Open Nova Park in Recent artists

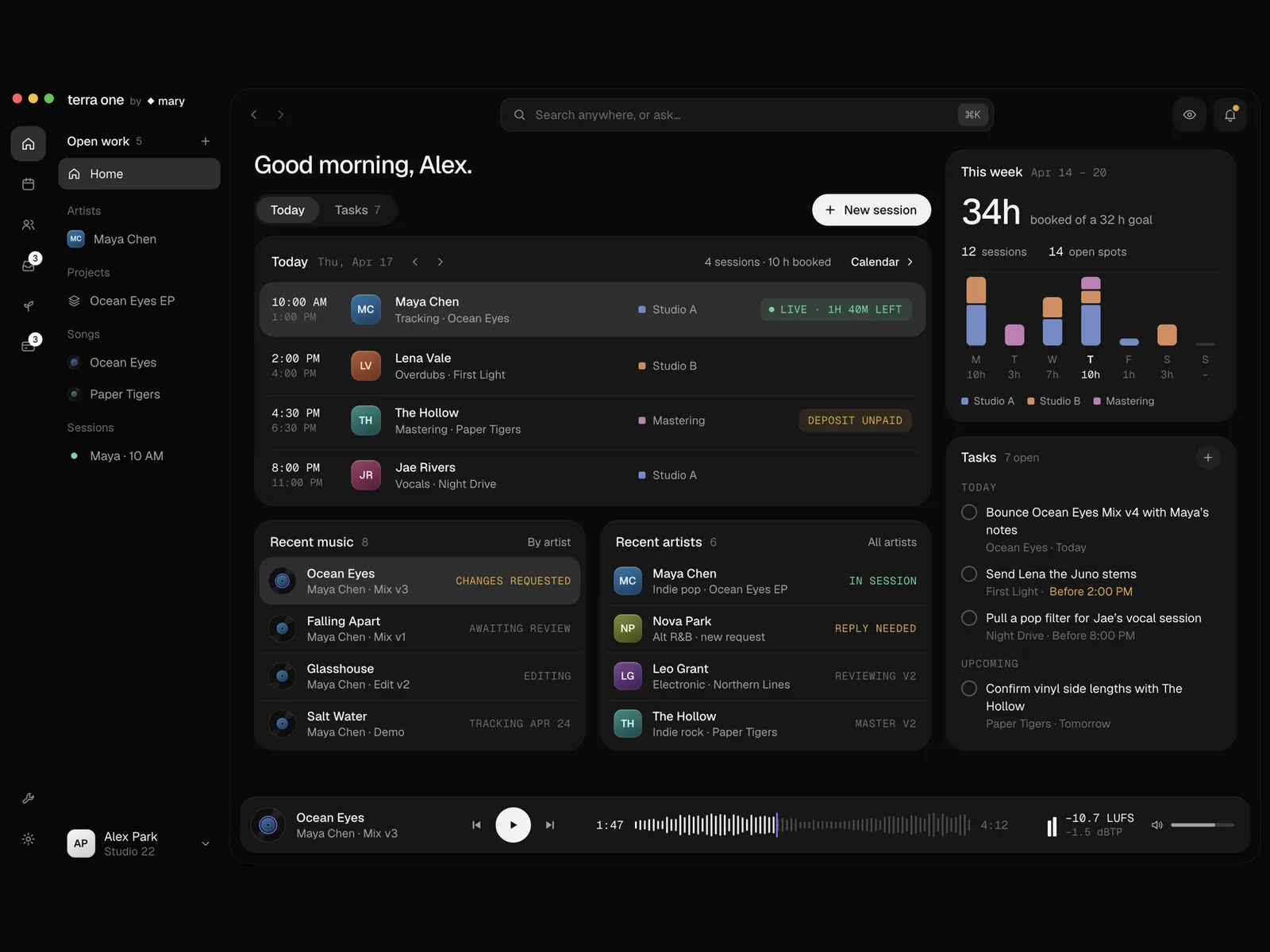click(x=765, y=628)
